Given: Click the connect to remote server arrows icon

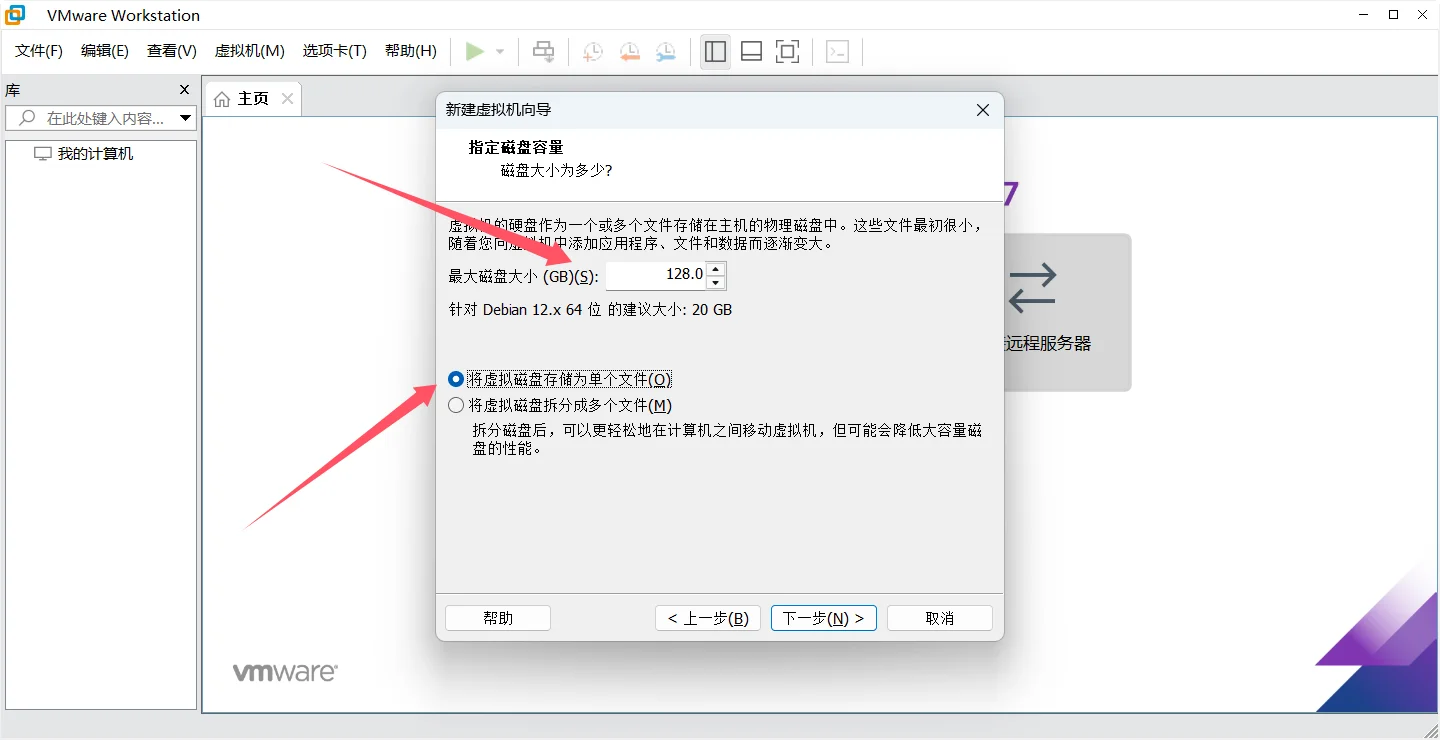Looking at the screenshot, I should point(1033,287).
